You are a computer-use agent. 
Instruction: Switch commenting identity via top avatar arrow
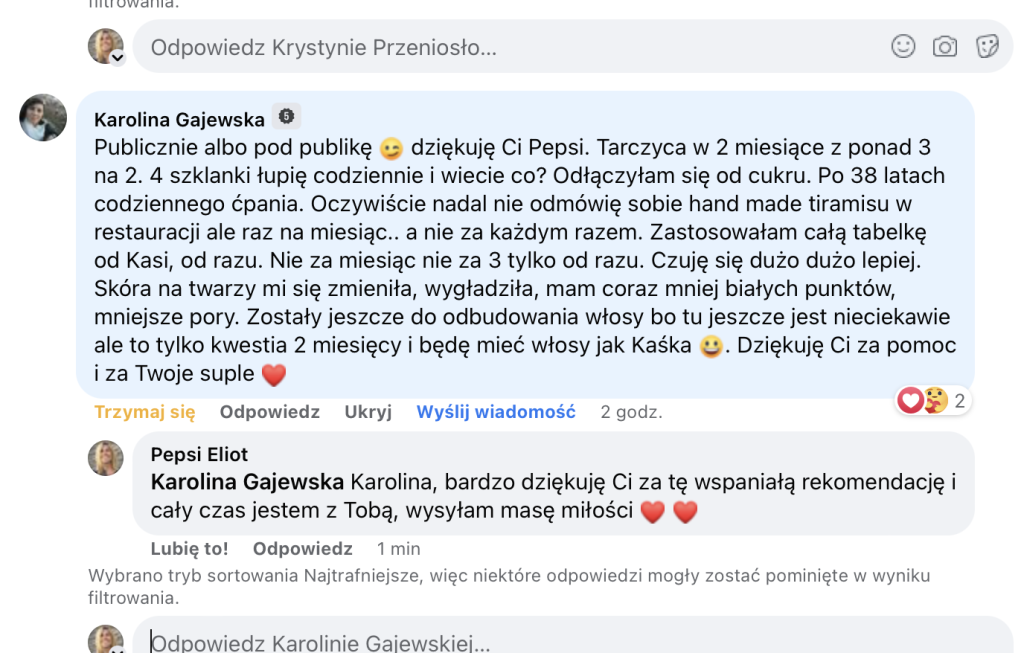point(118,59)
